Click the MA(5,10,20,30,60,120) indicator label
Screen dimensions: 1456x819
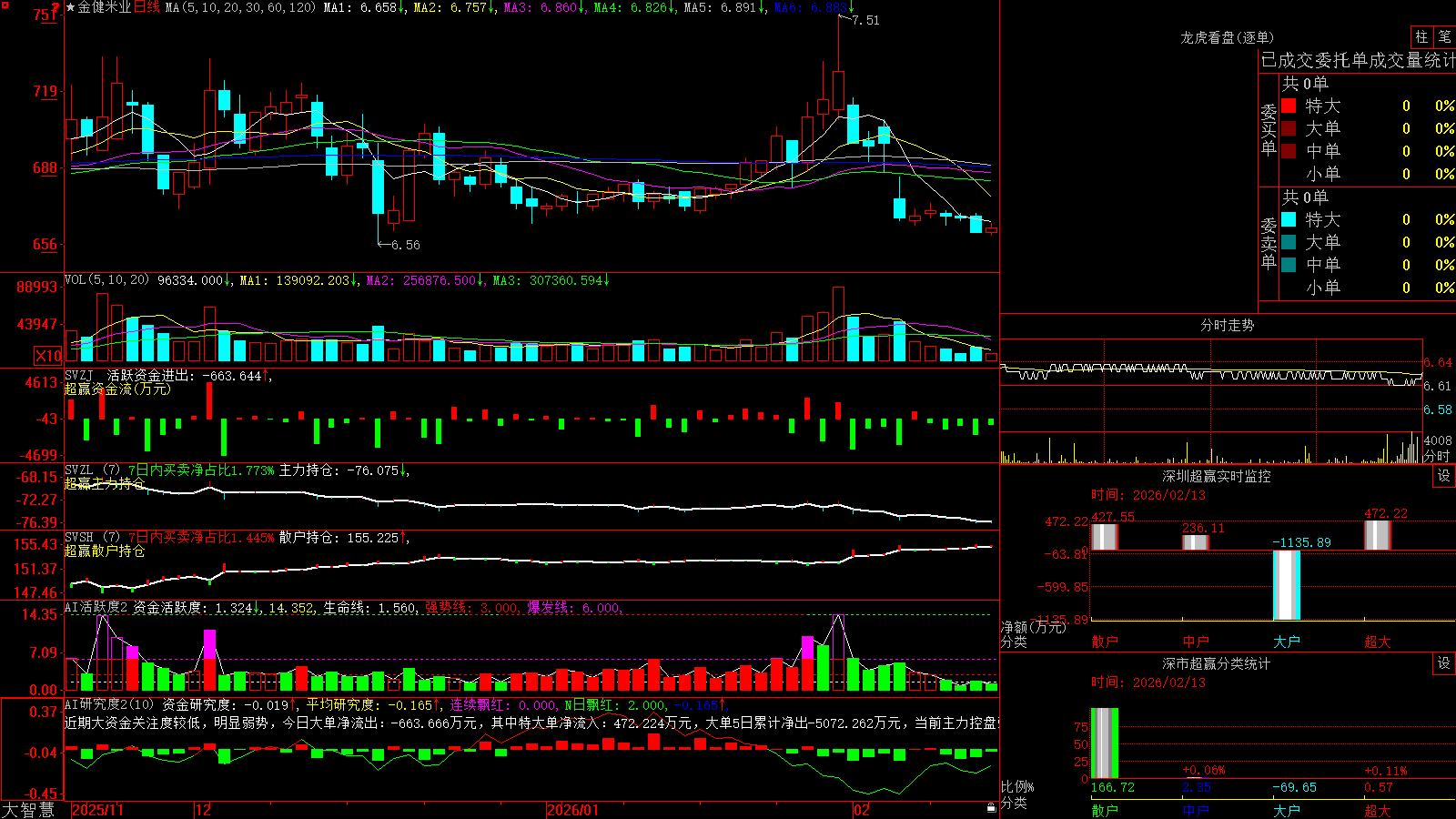coord(240,7)
